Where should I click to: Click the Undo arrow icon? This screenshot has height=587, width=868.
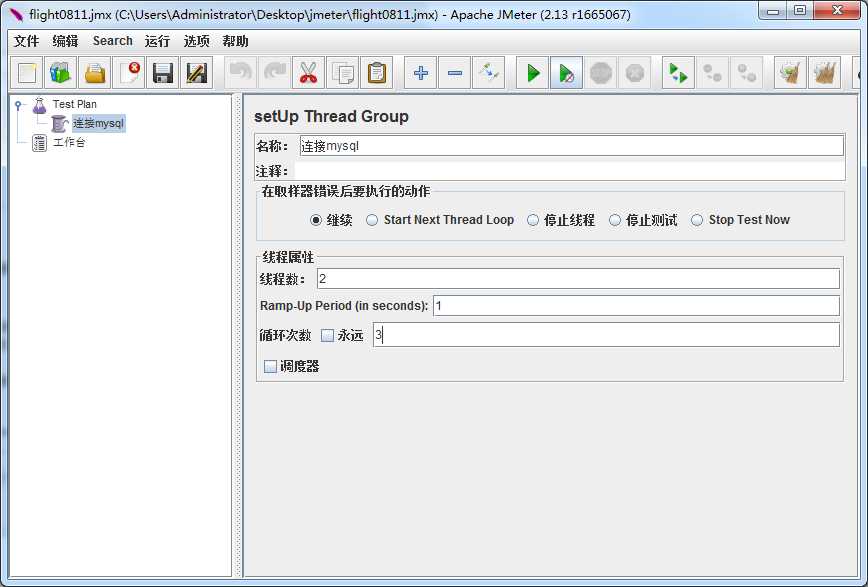tap(241, 73)
